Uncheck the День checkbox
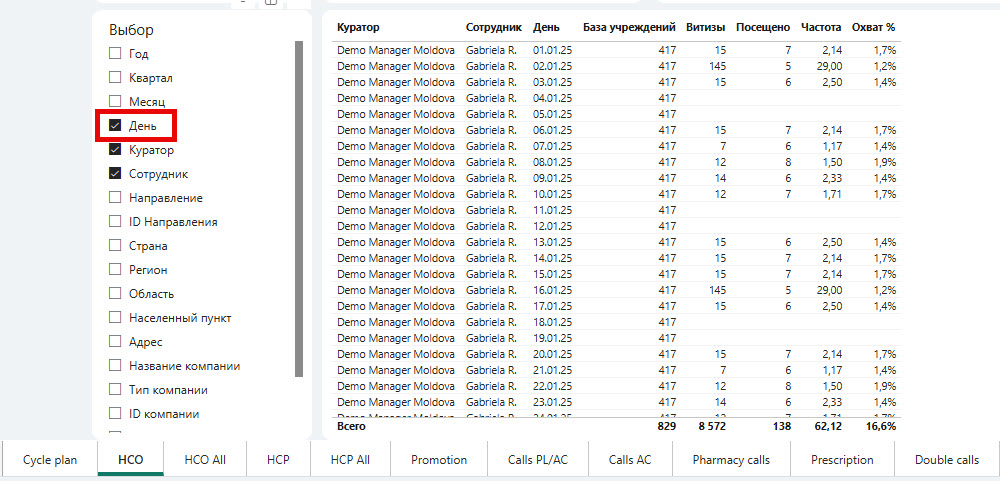Viewport: 1000px width, 481px height. 115,126
